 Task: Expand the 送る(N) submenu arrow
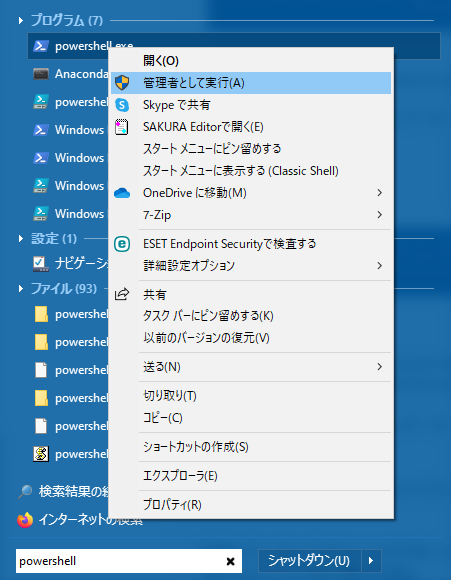380,367
